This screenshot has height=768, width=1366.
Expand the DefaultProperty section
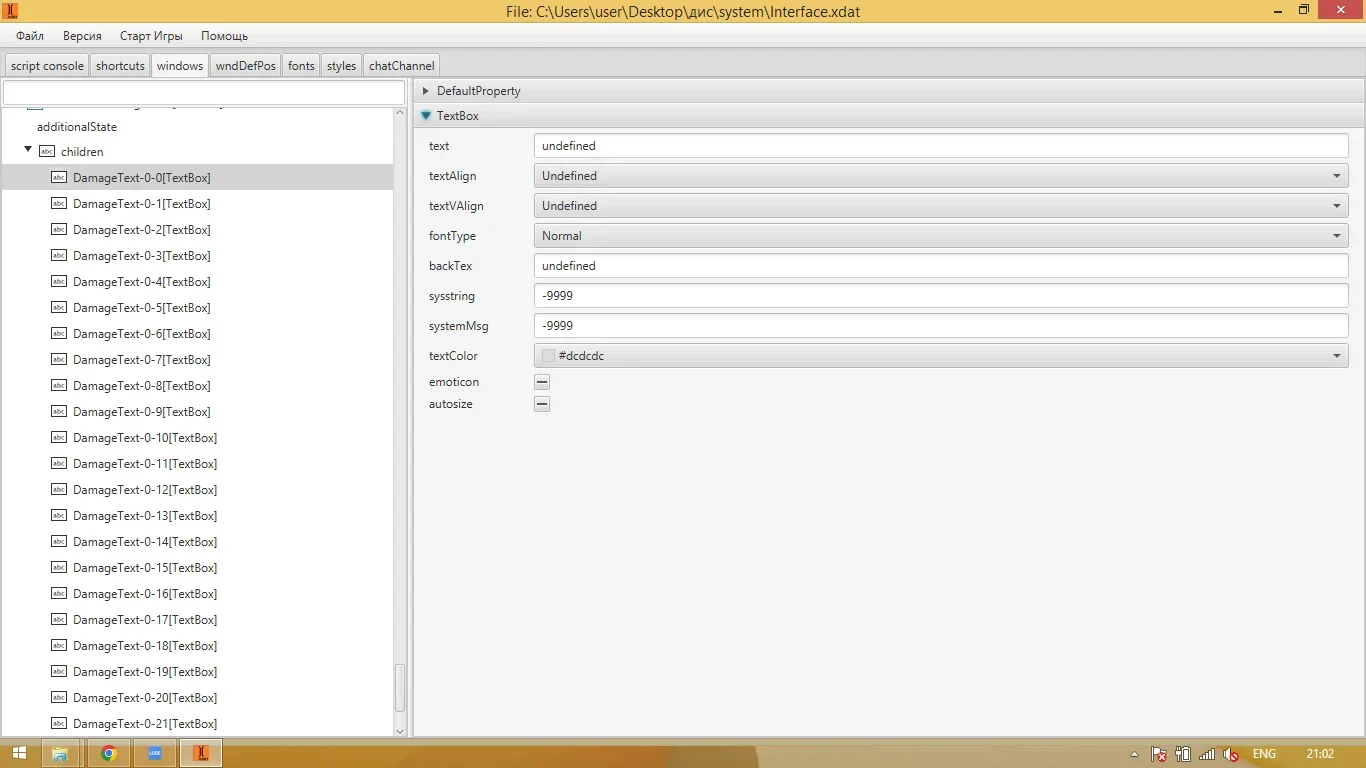(426, 91)
